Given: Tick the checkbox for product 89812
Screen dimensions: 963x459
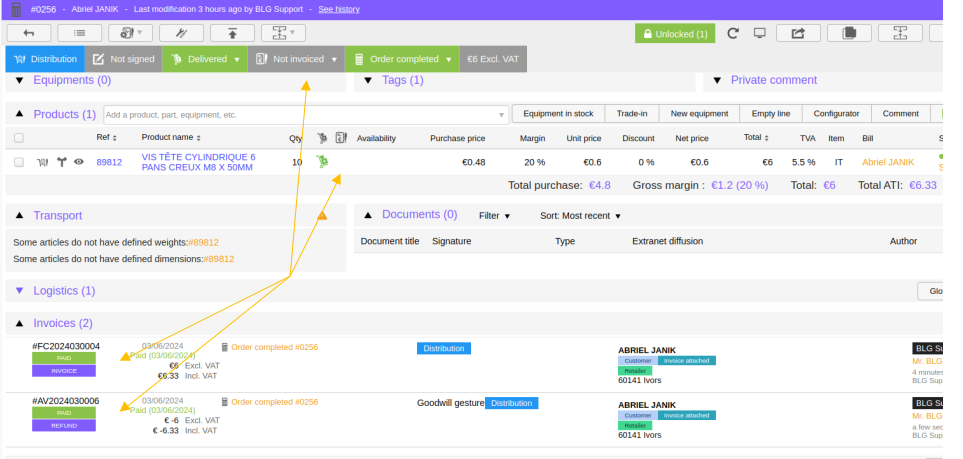Looking at the screenshot, I should (x=19, y=162).
